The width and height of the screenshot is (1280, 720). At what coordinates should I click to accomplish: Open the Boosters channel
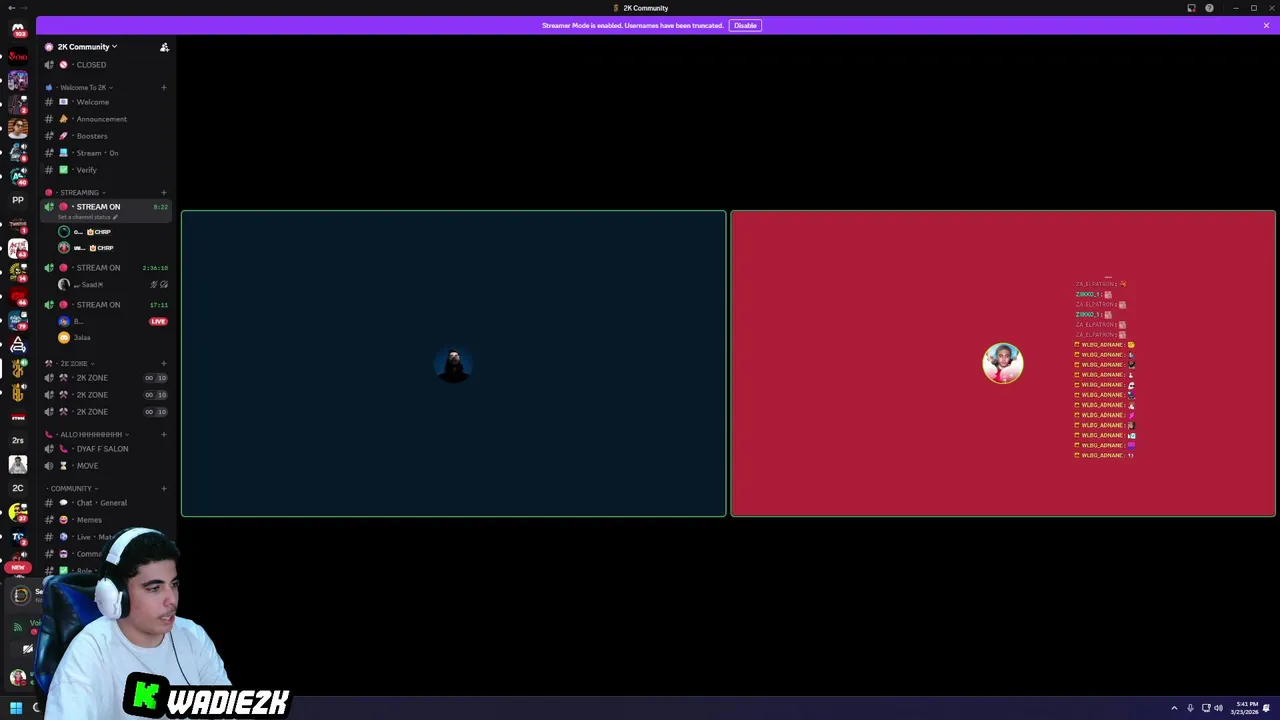click(x=105, y=136)
